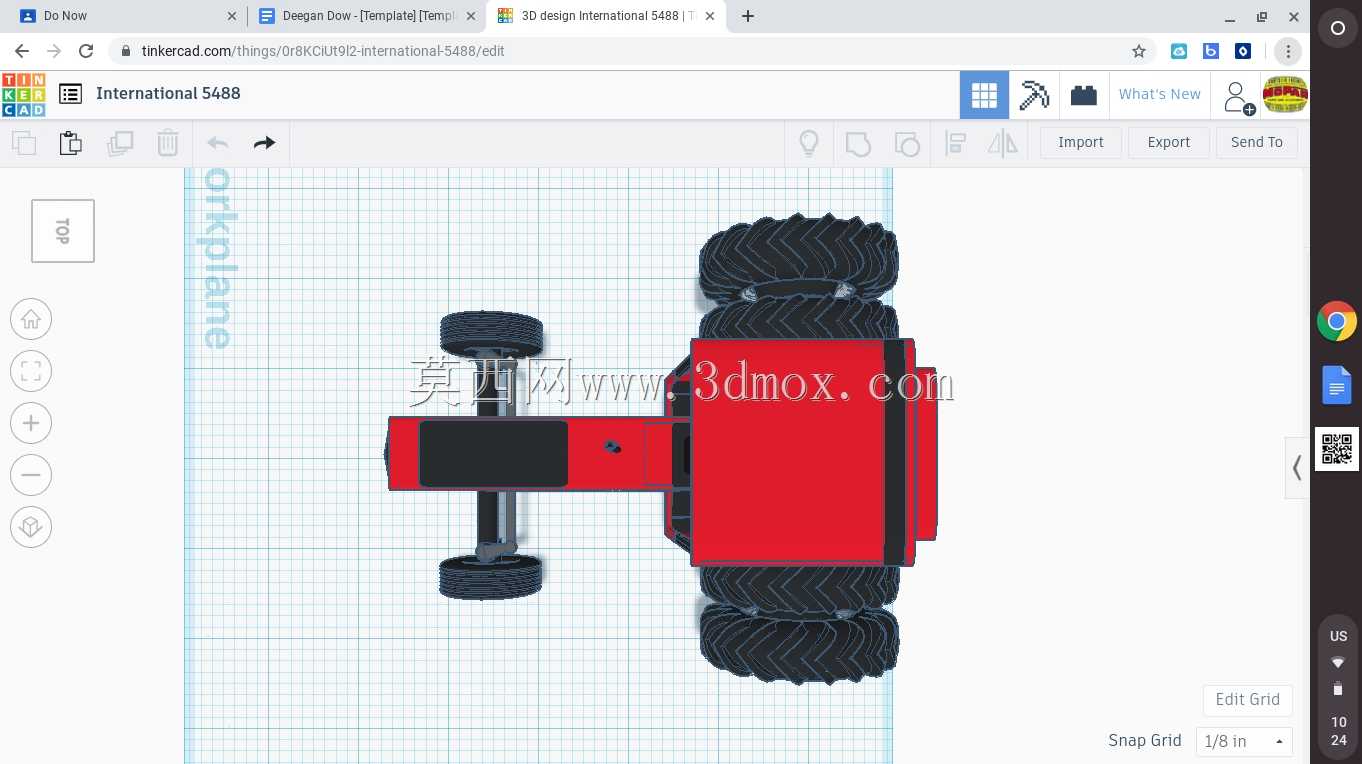Switch to the Deegan Dow Template tab
1362x764 pixels.
click(366, 16)
